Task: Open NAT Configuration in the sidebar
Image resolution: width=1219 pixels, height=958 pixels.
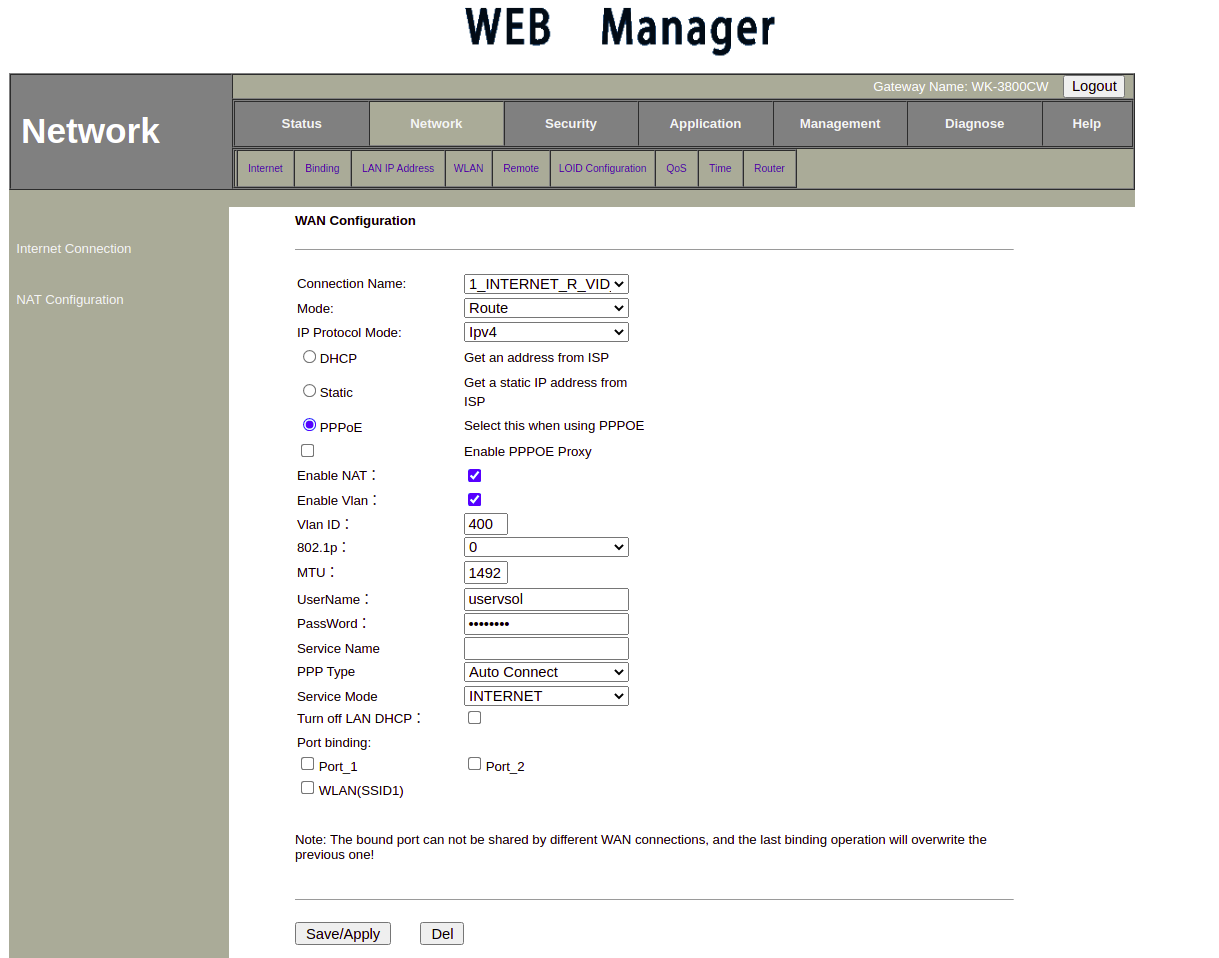Action: 70,300
